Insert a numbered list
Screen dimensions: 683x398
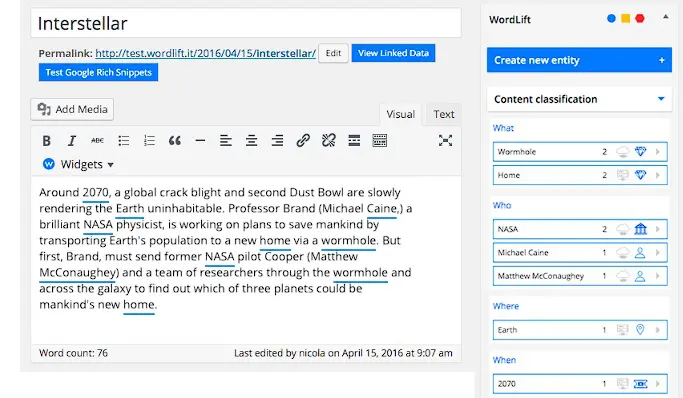click(149, 141)
